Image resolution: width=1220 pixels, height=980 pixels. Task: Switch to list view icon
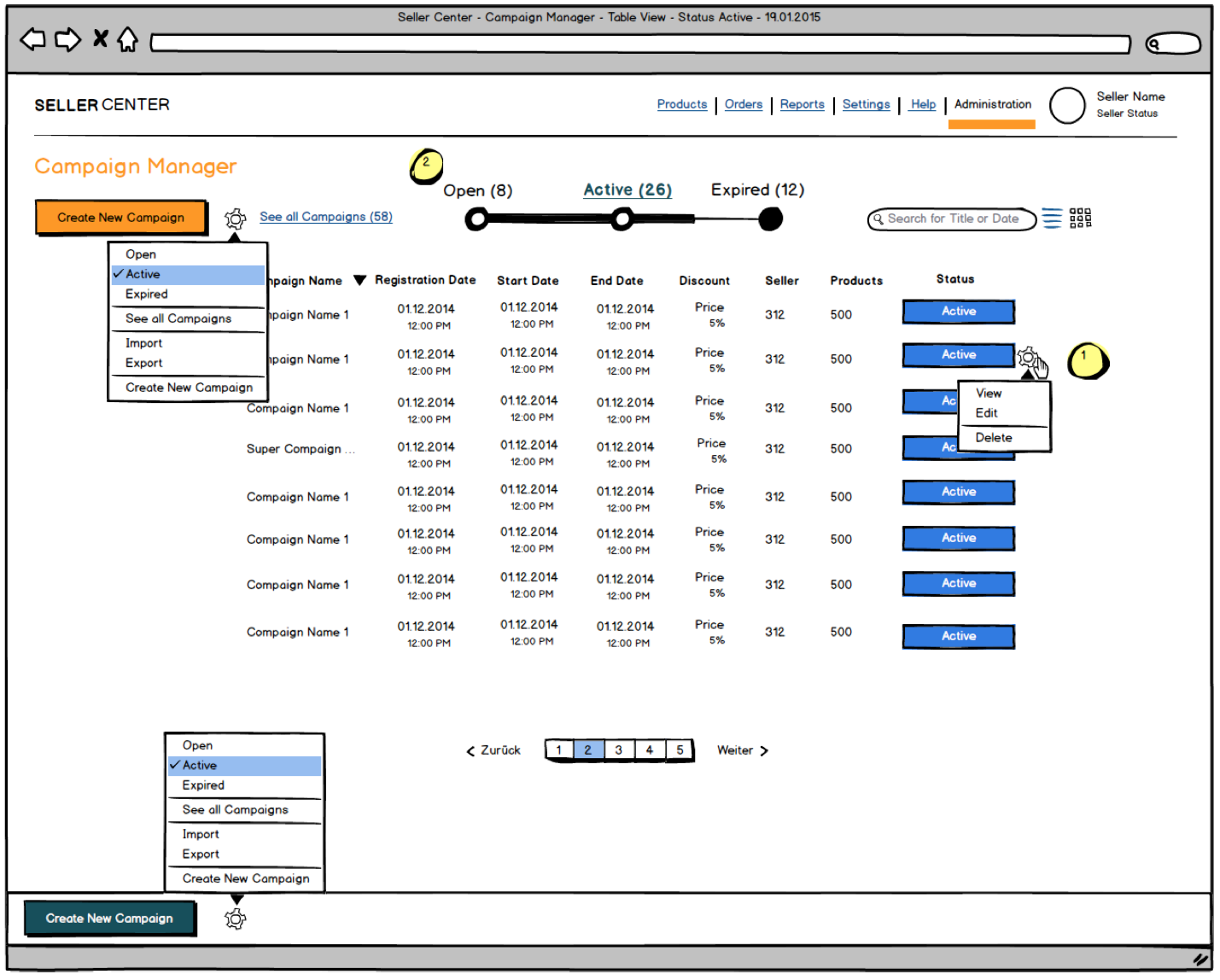pyautogui.click(x=1052, y=219)
